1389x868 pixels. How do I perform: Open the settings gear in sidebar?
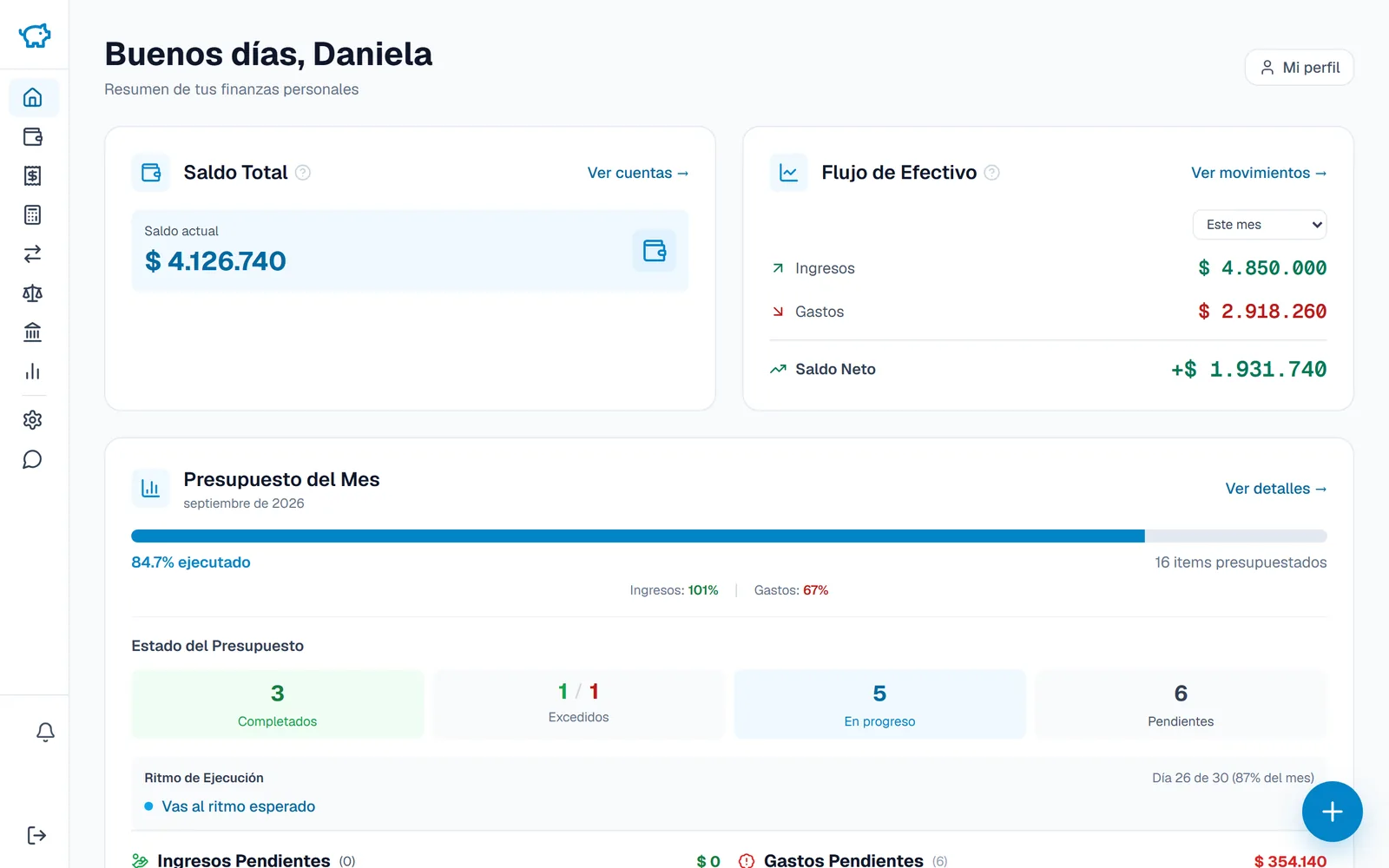(33, 420)
